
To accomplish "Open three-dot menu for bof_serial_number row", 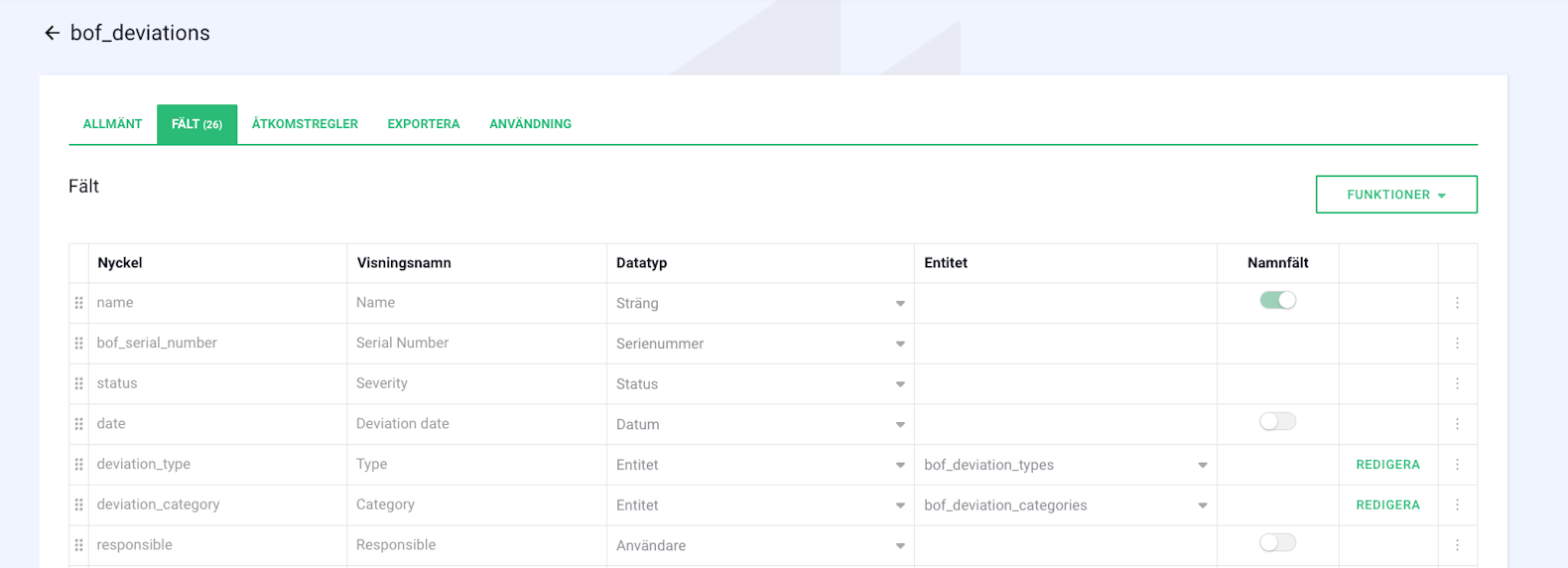I will 1457,344.
